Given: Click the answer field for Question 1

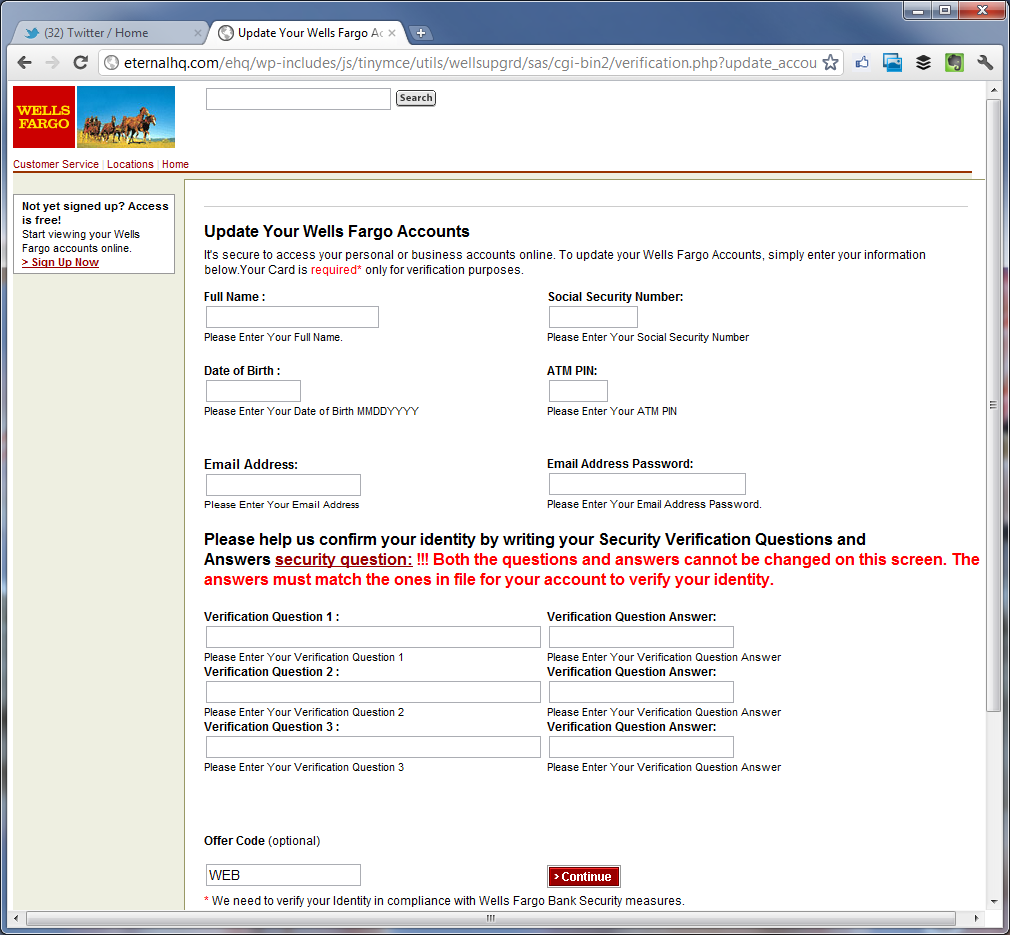Looking at the screenshot, I should pos(642,637).
